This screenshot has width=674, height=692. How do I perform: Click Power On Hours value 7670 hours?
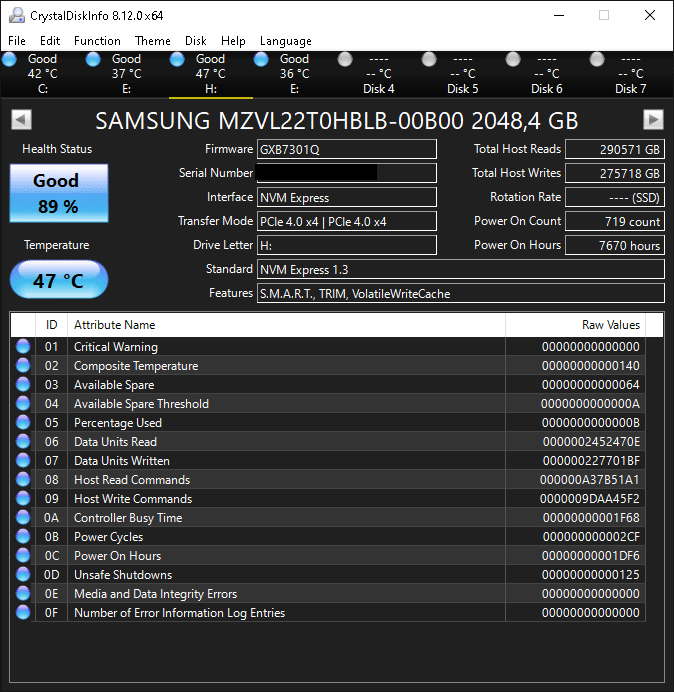tap(615, 245)
